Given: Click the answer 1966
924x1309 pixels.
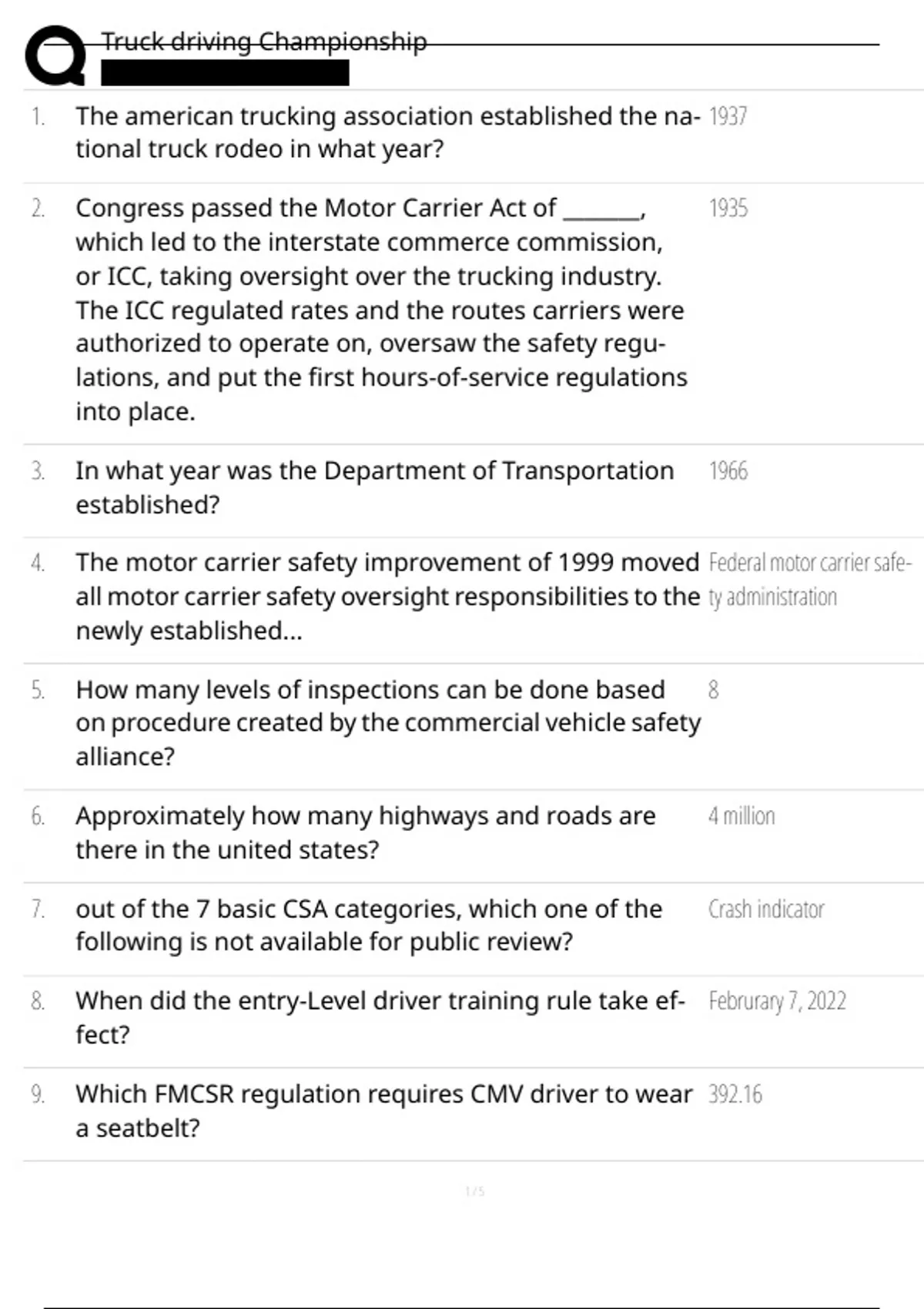Looking at the screenshot, I should (x=728, y=470).
